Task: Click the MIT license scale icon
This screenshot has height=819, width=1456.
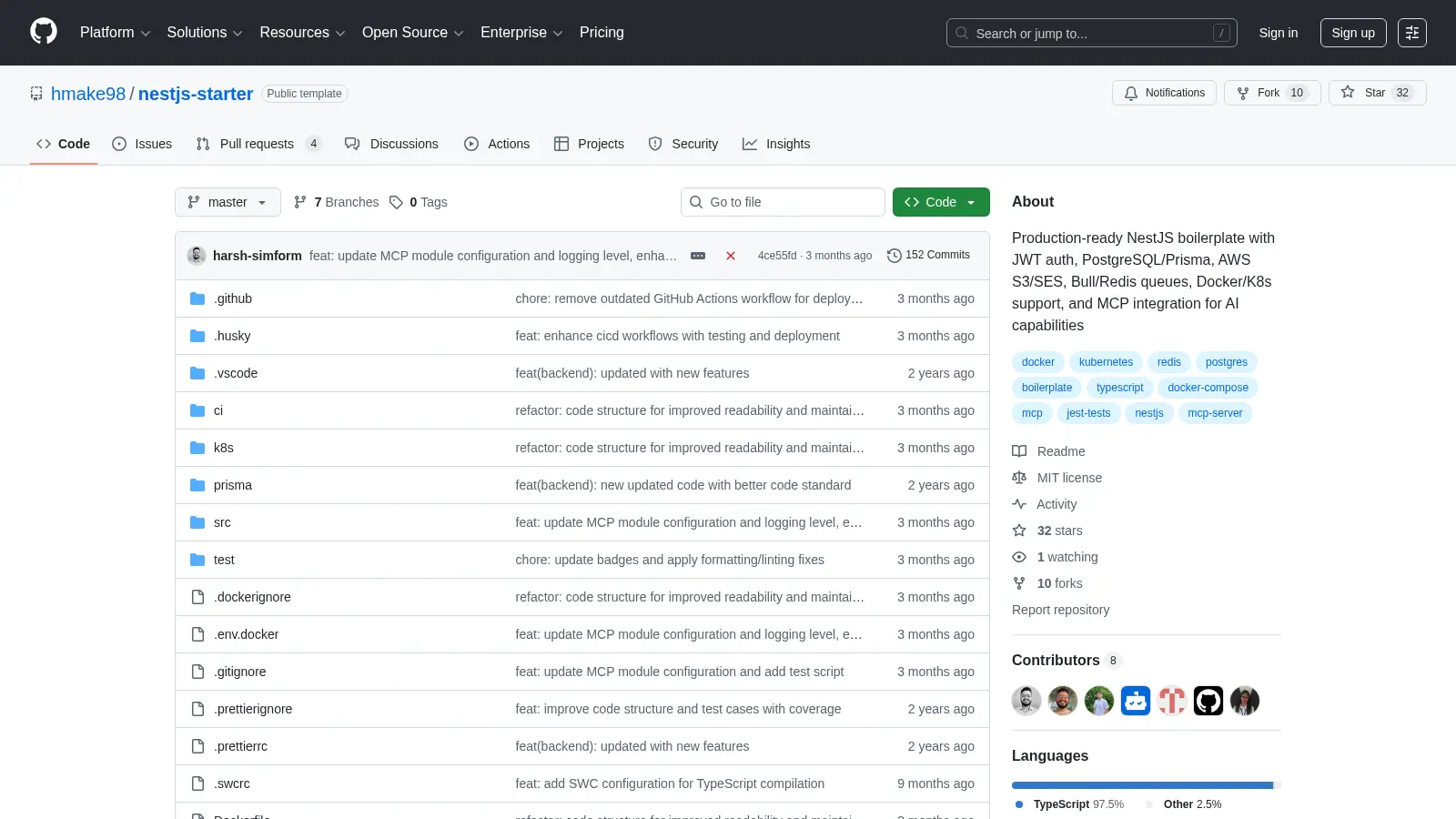Action: (1019, 478)
